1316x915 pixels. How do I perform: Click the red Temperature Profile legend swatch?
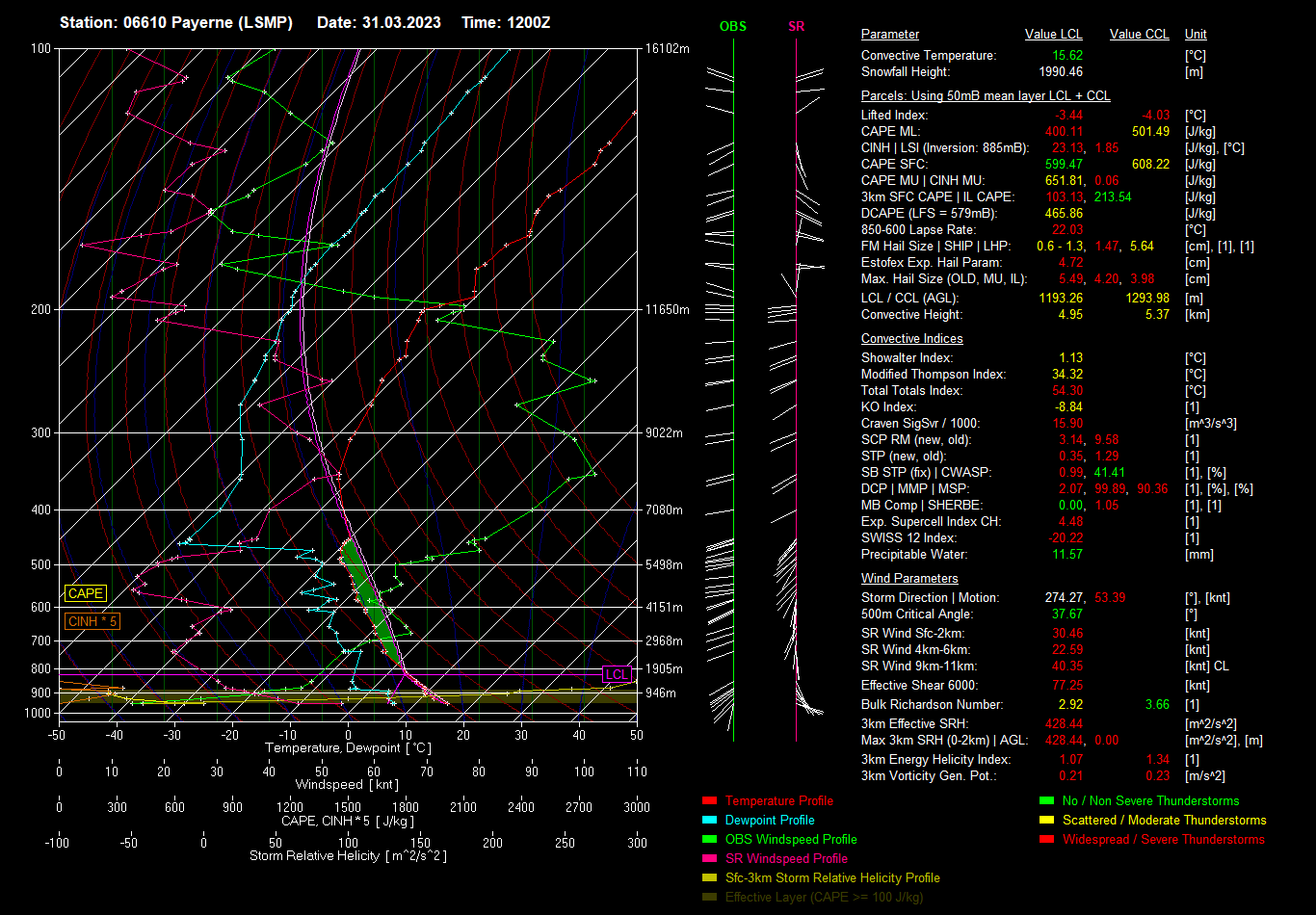coord(710,801)
